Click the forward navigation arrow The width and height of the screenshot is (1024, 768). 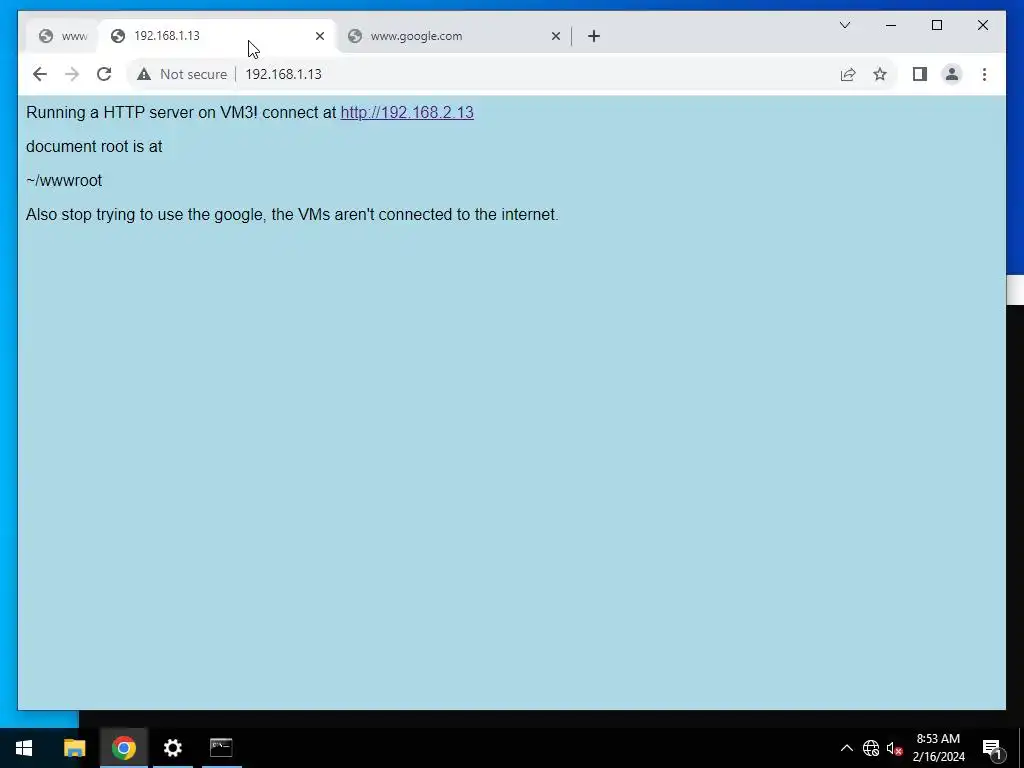72,74
